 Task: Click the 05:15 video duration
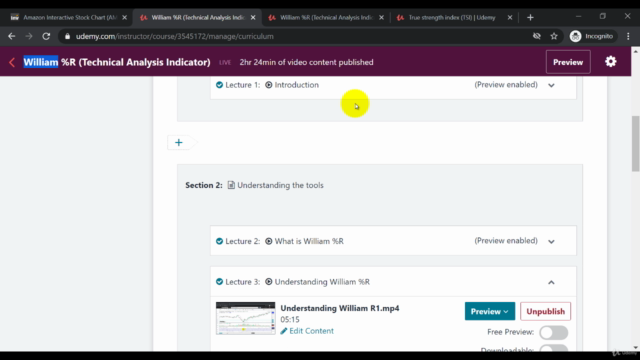[x=290, y=320]
